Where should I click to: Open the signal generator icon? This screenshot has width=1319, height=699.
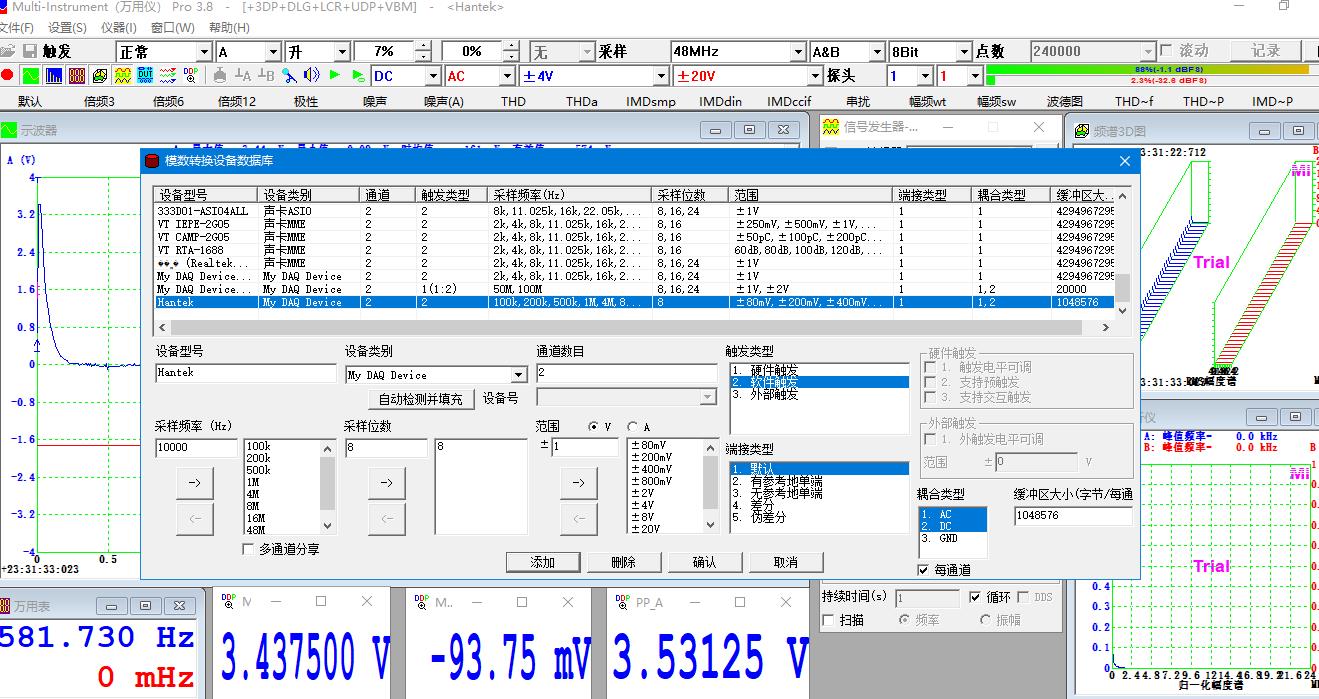[124, 75]
